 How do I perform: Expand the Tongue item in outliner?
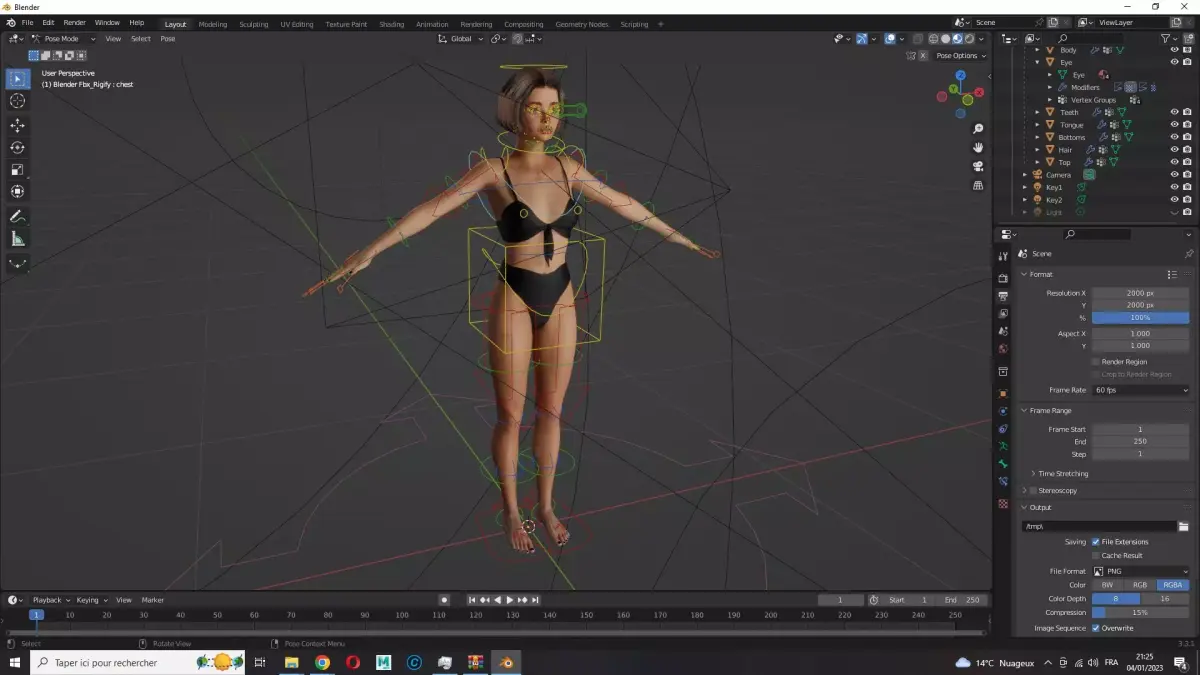[1038, 125]
